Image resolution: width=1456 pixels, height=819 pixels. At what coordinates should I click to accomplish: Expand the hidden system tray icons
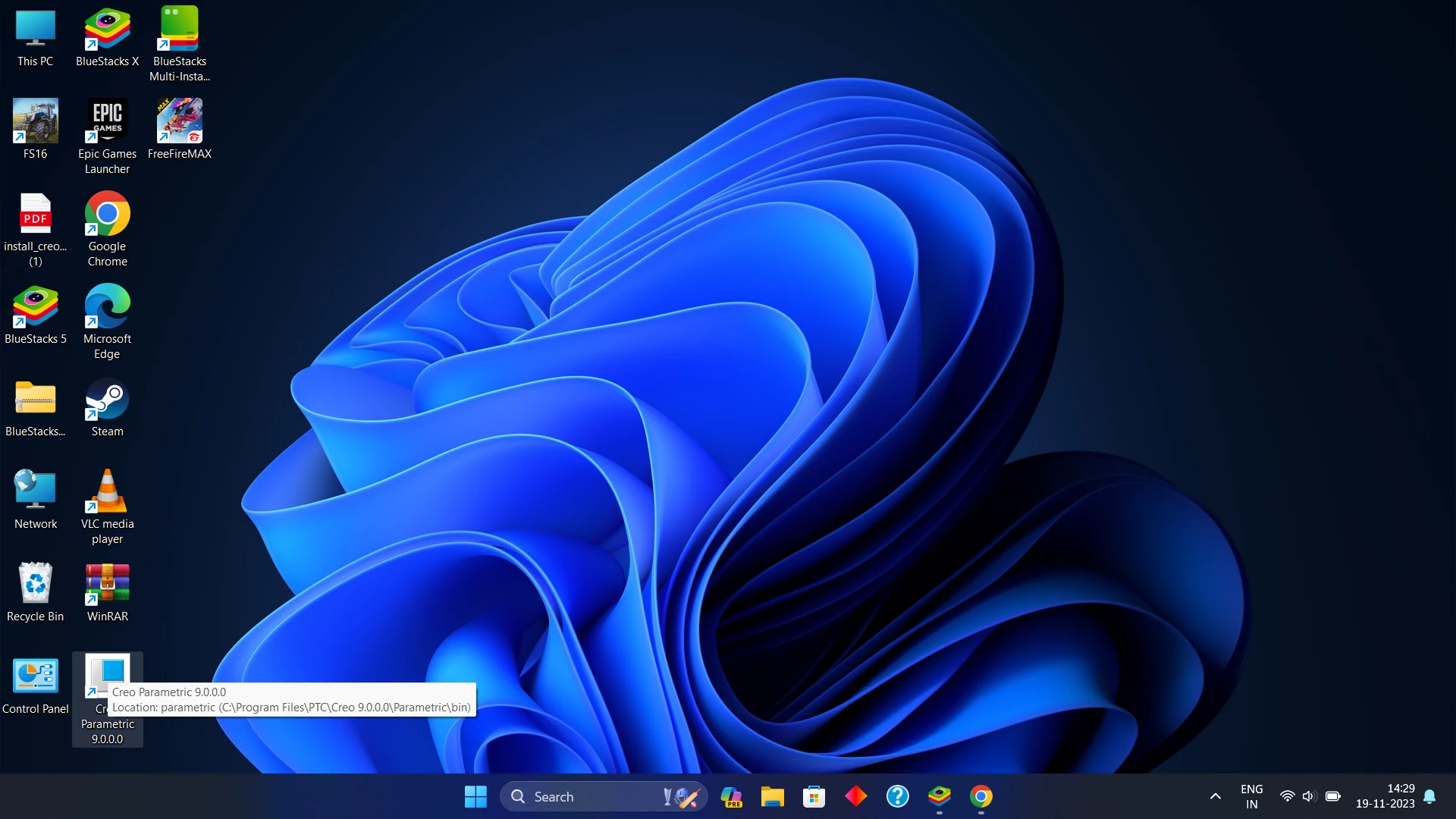[x=1215, y=796]
